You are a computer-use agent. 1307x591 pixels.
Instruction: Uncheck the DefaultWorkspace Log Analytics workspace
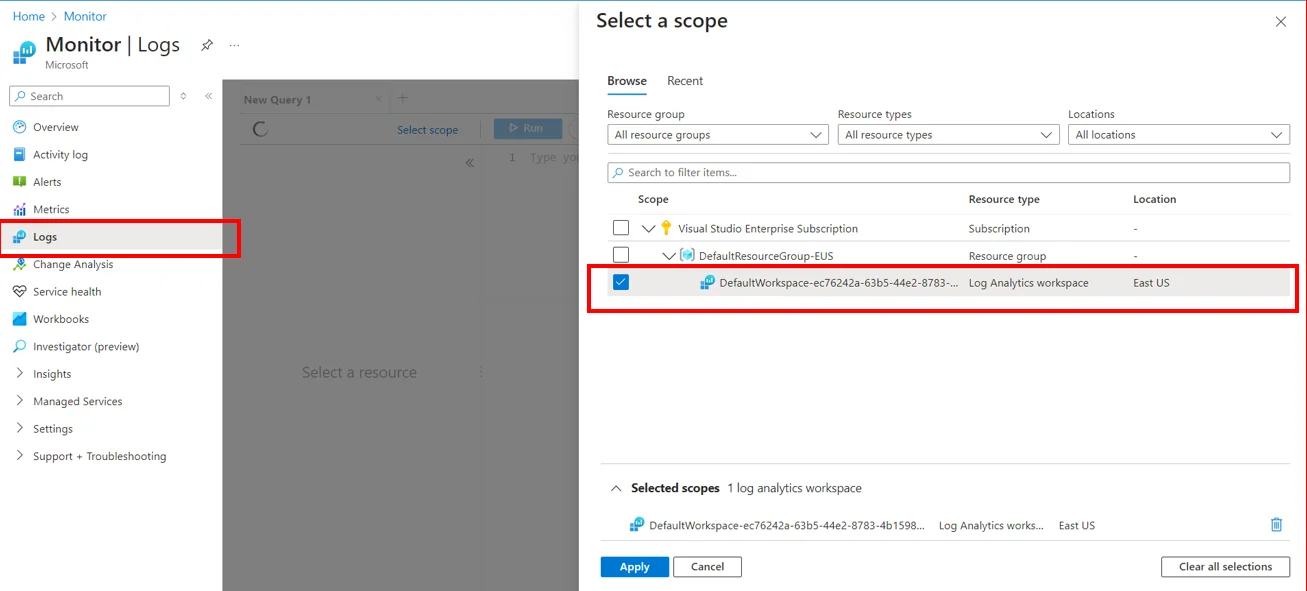(621, 282)
